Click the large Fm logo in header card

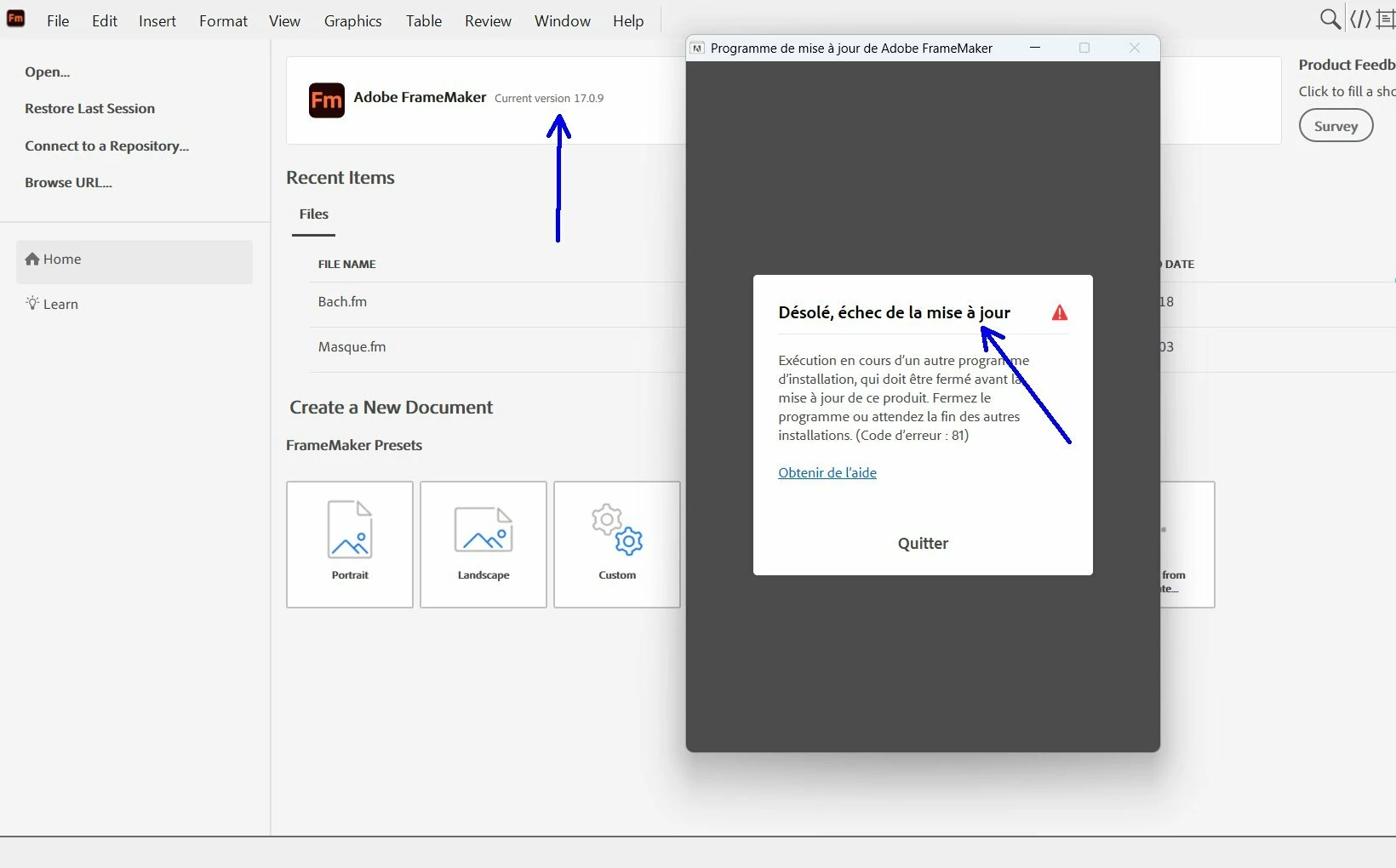(x=327, y=100)
